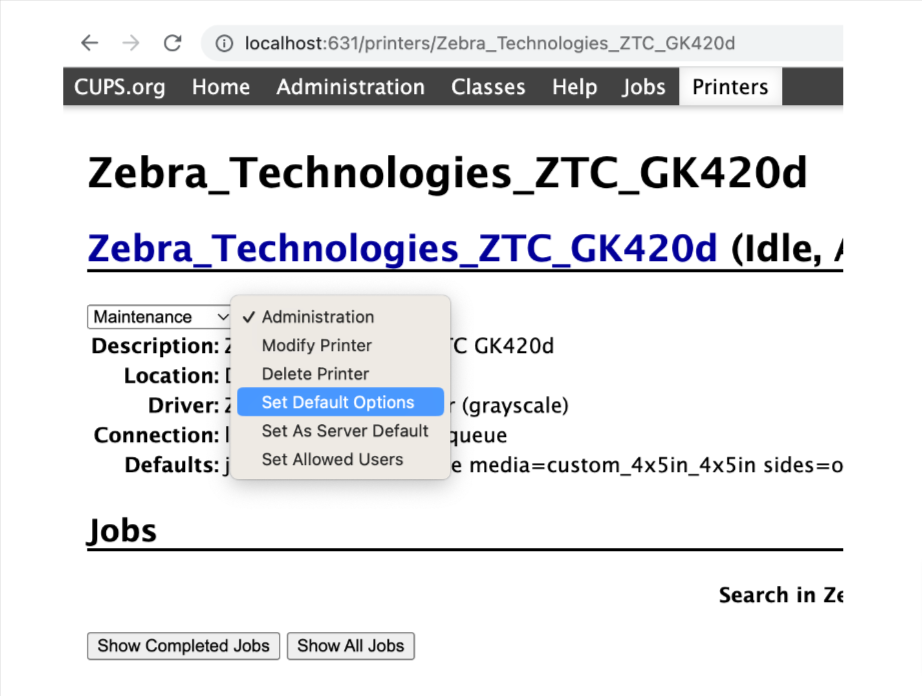Click the browser back arrow

(x=90, y=43)
